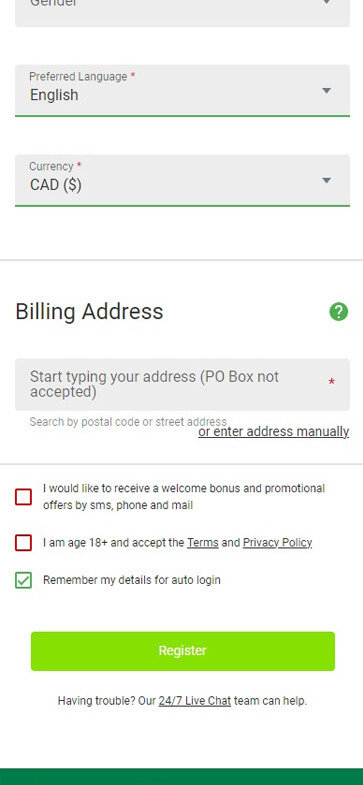The width and height of the screenshot is (363, 785).
Task: Expand the Preferred Language dropdown arrow
Action: [326, 91]
